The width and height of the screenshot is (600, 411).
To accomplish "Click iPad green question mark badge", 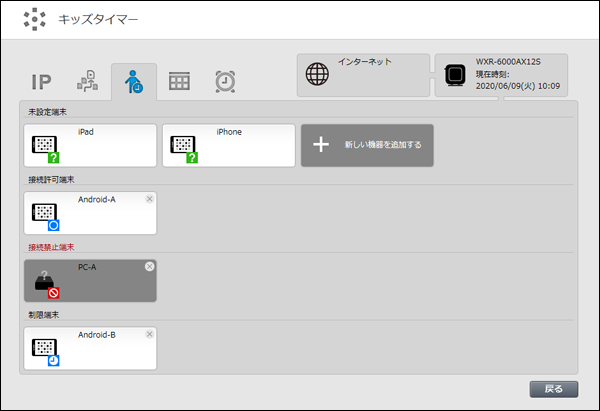I will [54, 158].
